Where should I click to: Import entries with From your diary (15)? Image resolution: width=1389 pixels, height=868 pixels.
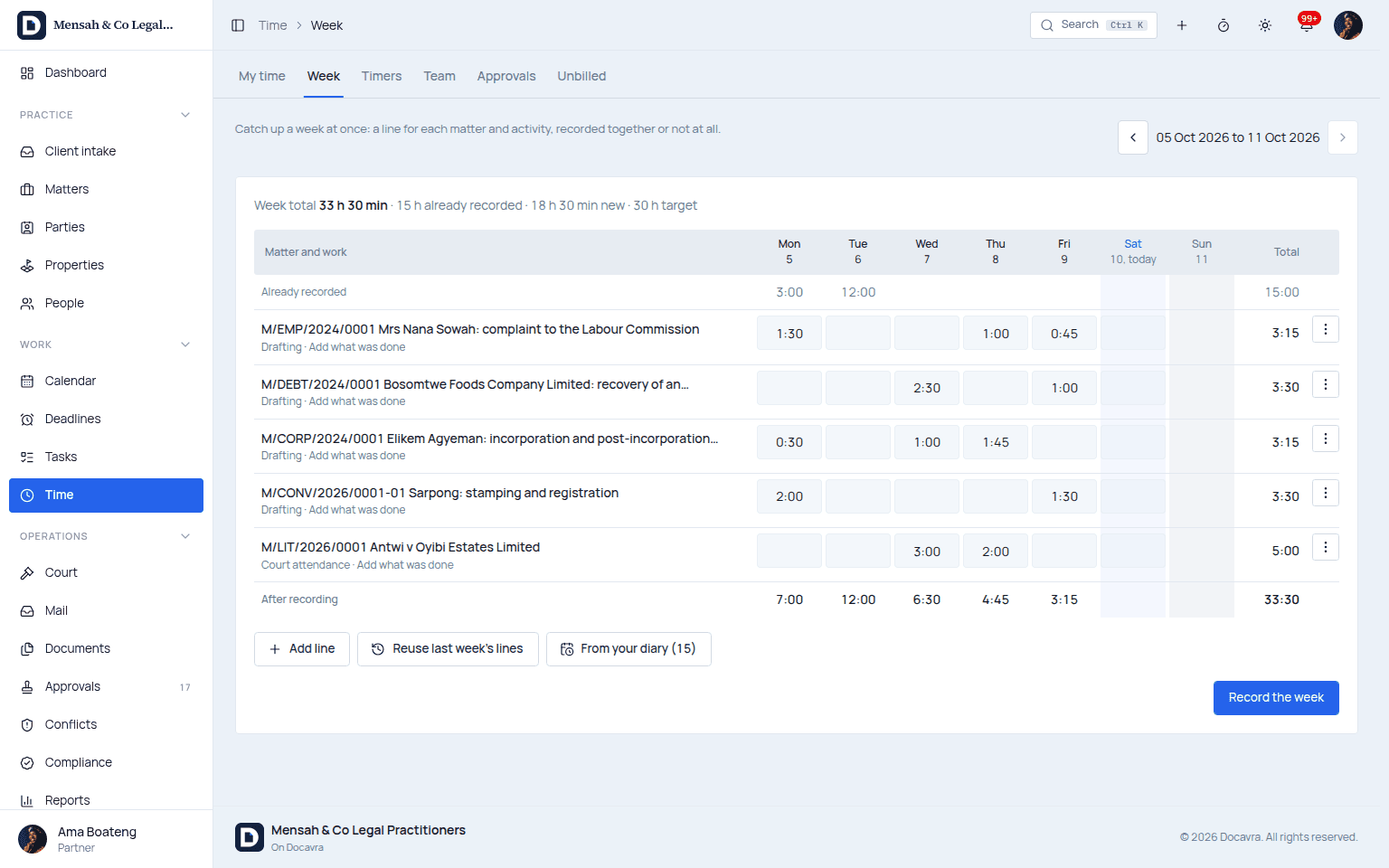pos(628,649)
